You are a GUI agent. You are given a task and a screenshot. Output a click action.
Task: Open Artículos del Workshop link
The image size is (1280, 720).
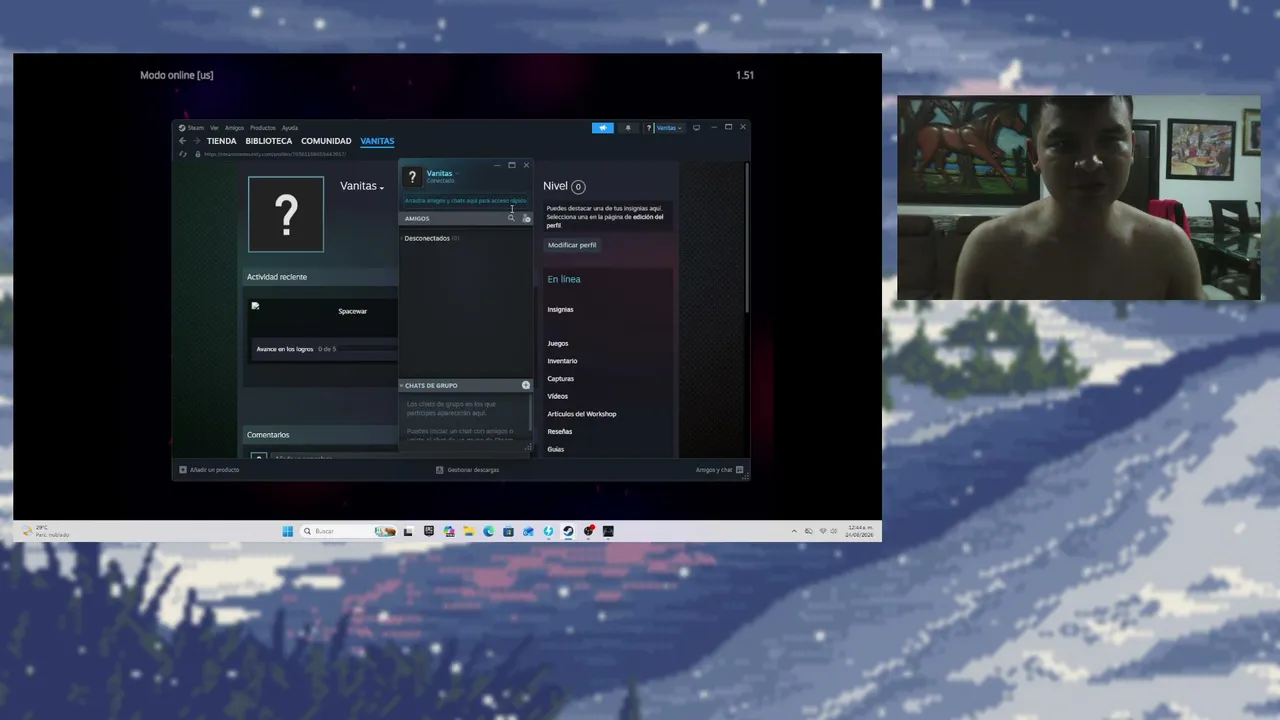pyautogui.click(x=581, y=414)
